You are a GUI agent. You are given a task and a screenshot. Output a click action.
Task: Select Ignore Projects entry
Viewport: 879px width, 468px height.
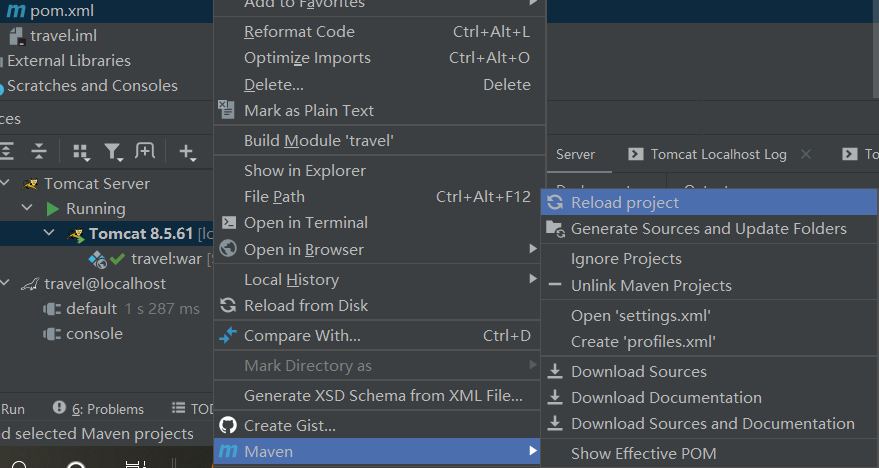click(709, 259)
